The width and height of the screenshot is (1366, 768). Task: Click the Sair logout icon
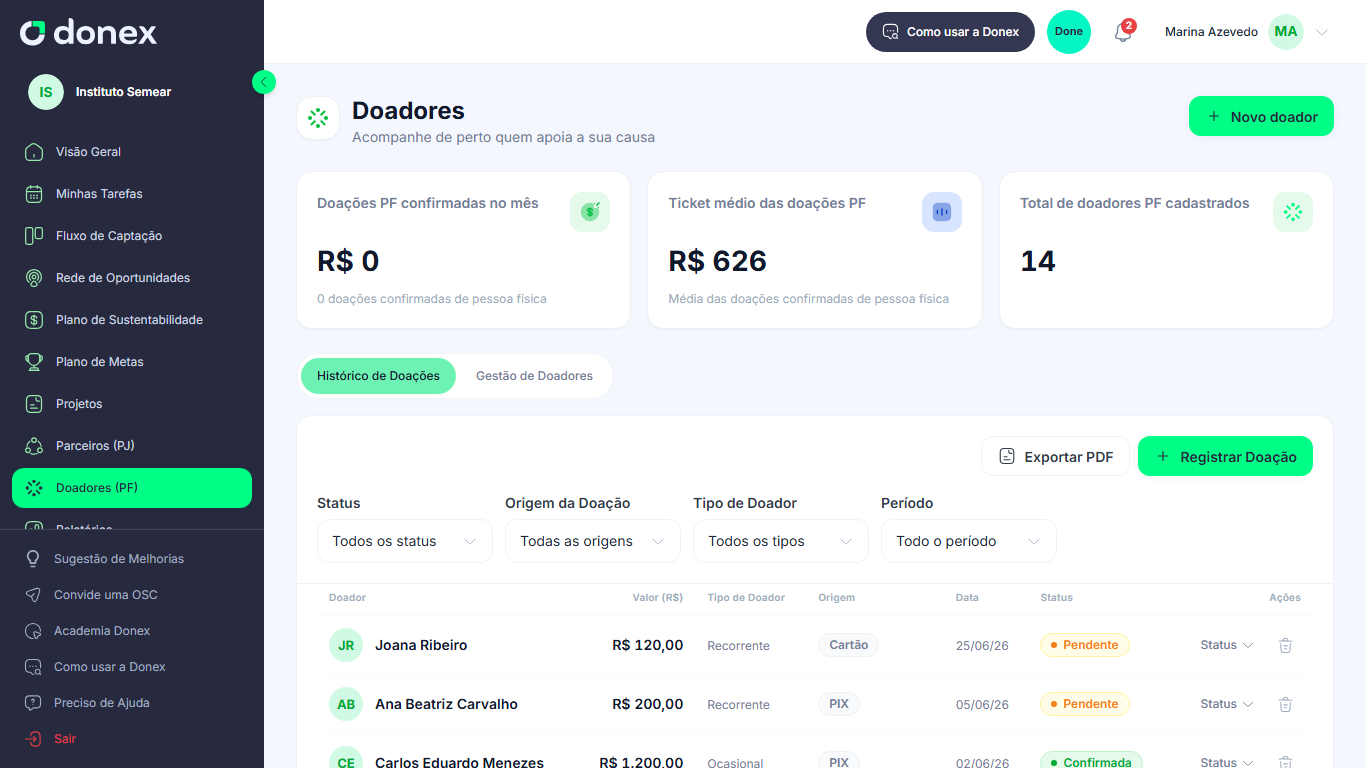pos(33,739)
